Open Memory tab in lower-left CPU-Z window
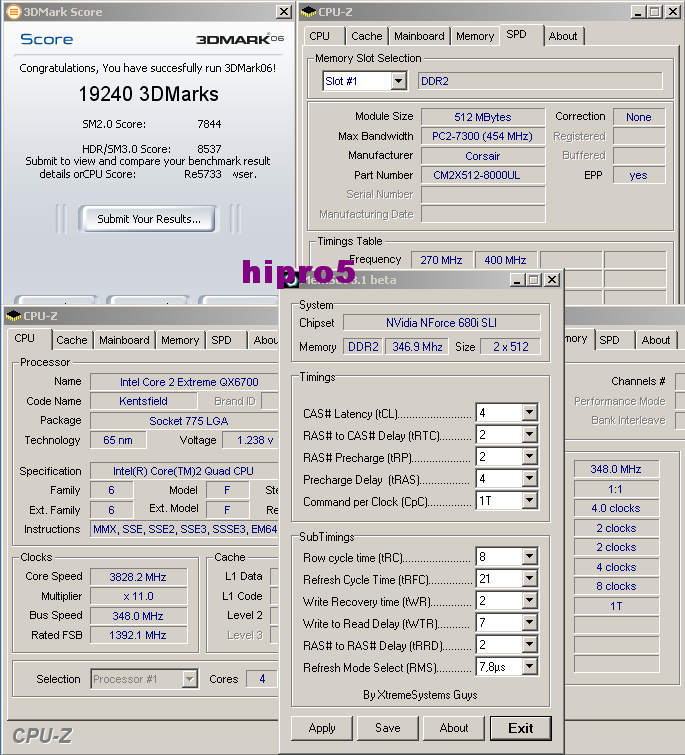685x755 pixels. [180, 340]
